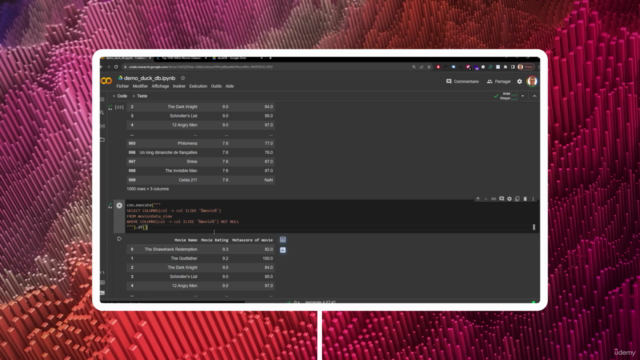The width and height of the screenshot is (640, 360).
Task: Open find and replace in sidebar
Action: click(x=102, y=113)
